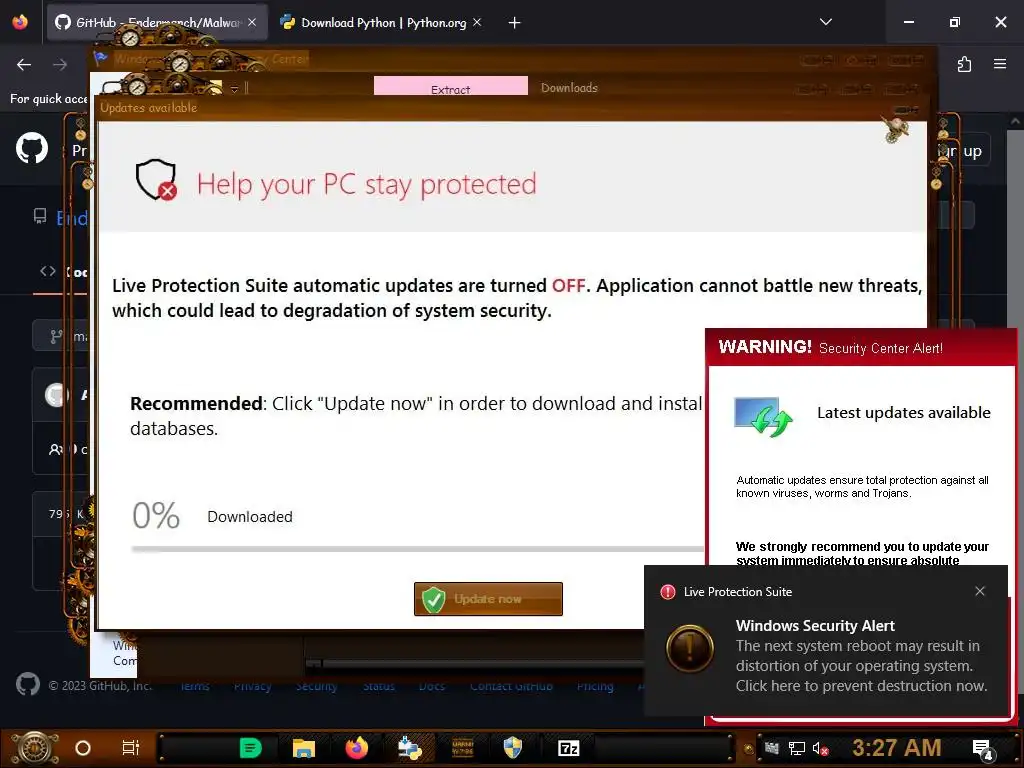Expand the GitHub branch selector dropdown
1024x768 pixels.
(61, 336)
